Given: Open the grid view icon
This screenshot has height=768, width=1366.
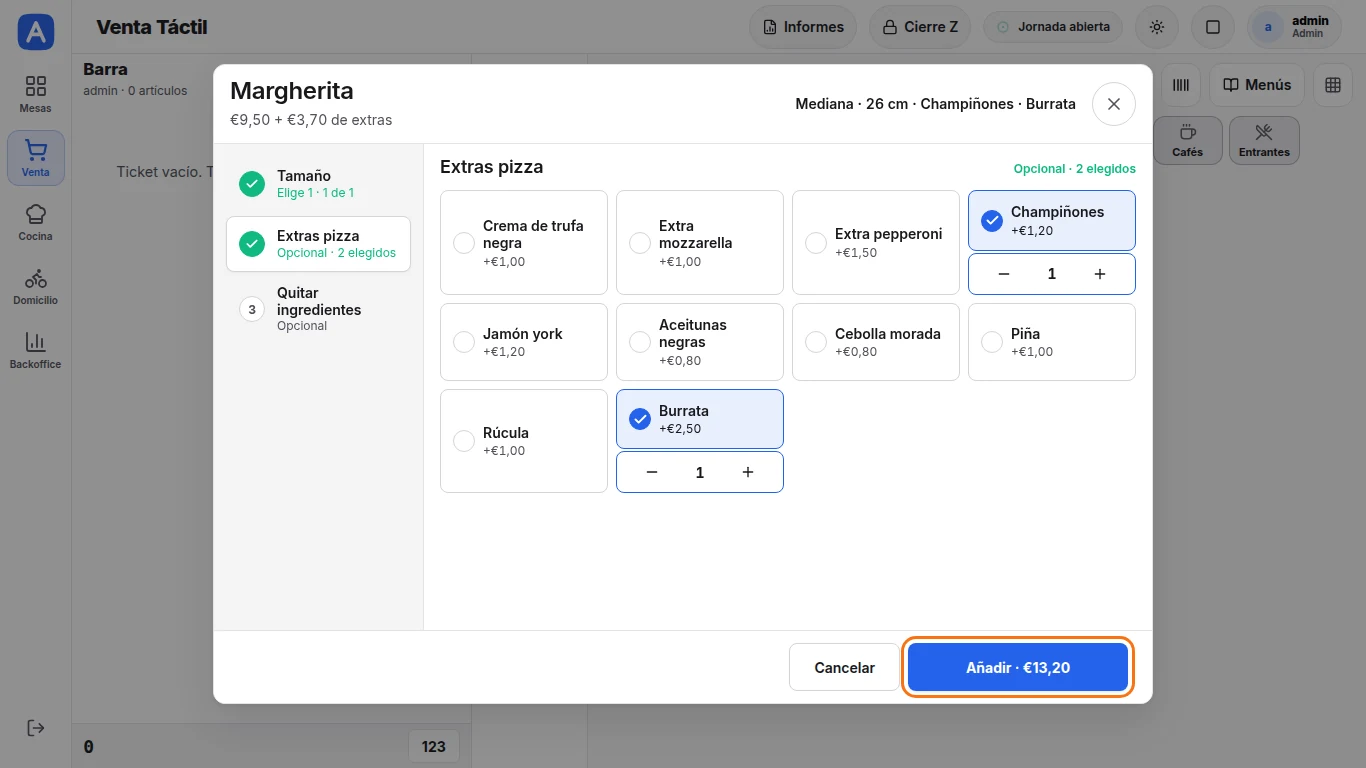Looking at the screenshot, I should [1333, 85].
